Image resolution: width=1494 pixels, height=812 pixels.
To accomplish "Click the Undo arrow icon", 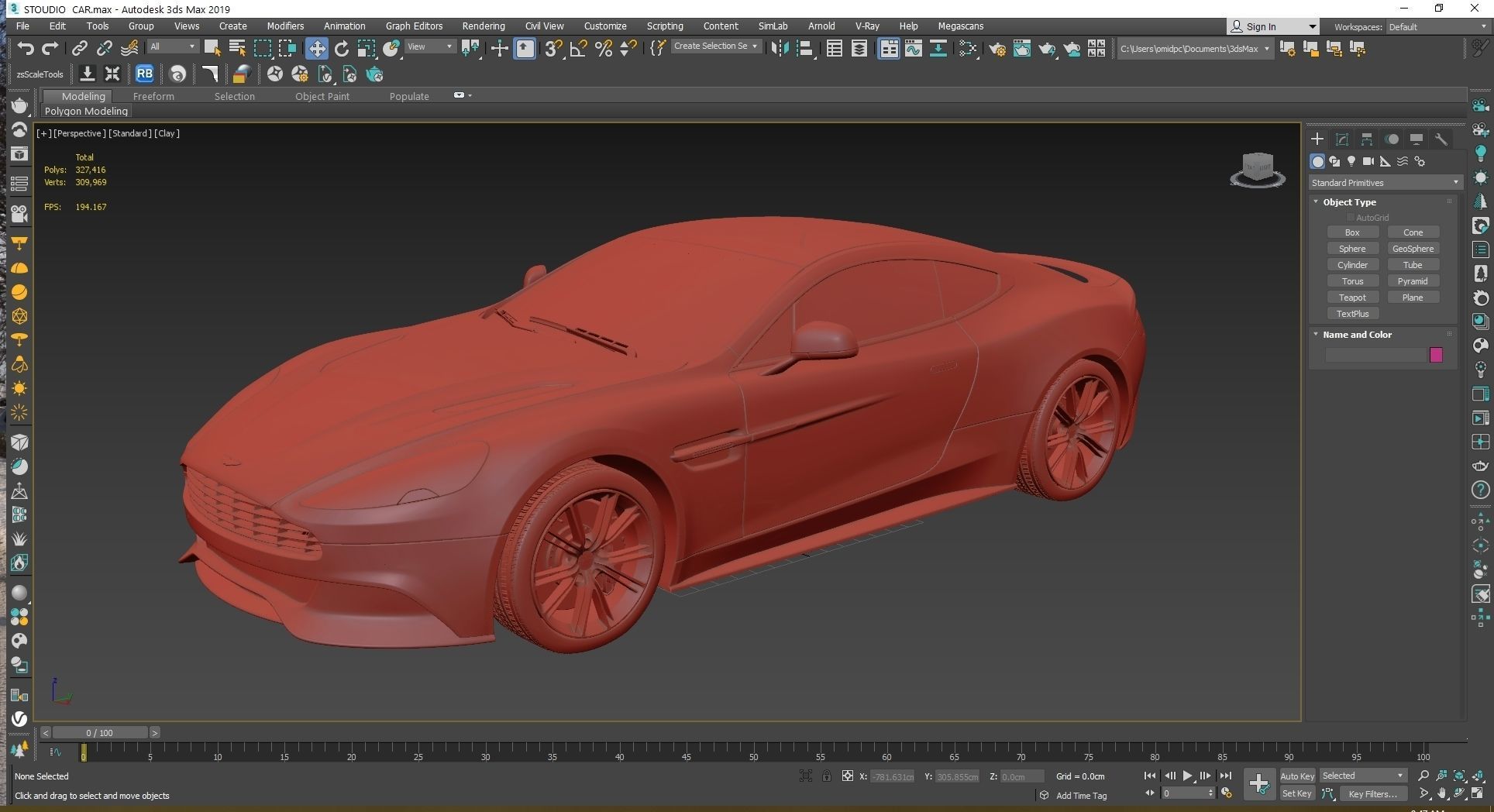I will (26, 48).
